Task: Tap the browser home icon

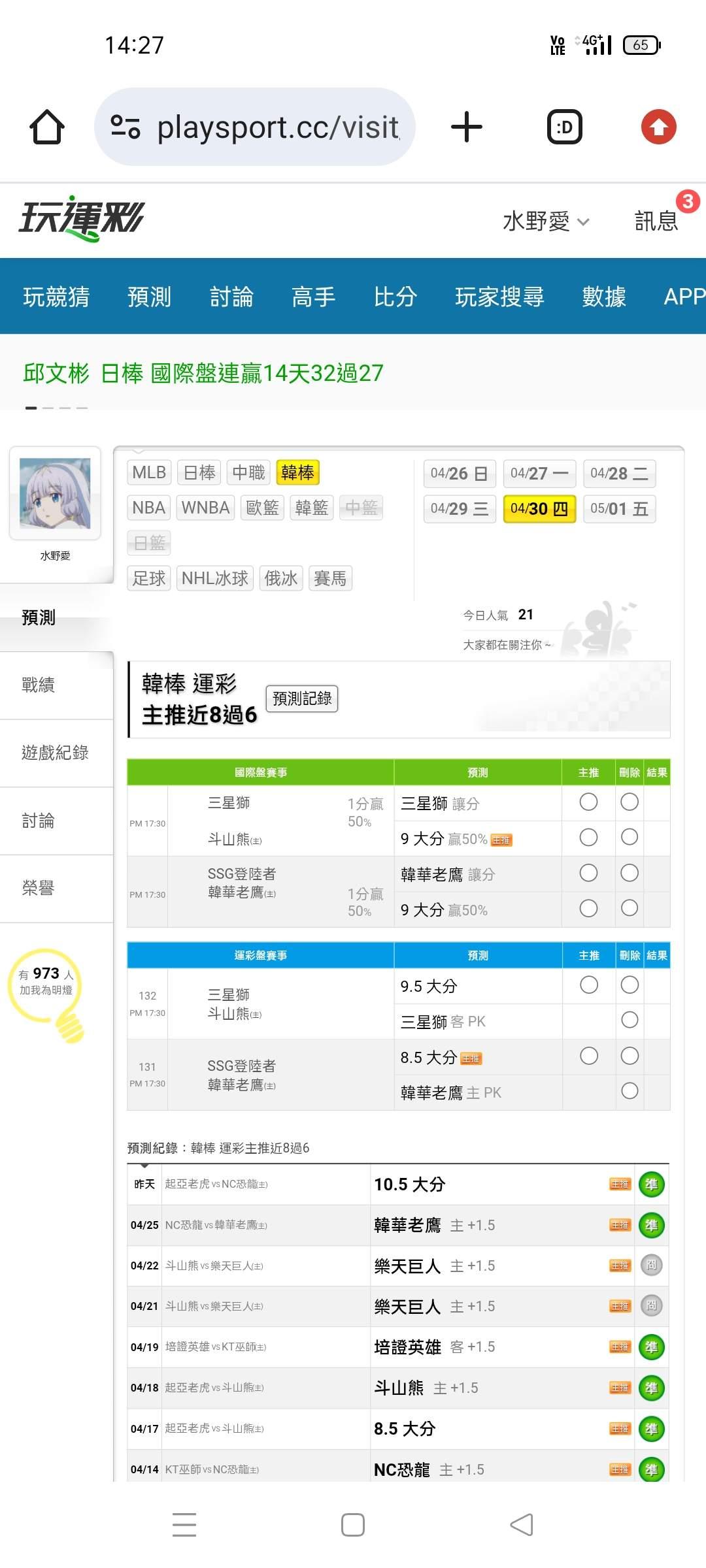Action: [x=47, y=127]
